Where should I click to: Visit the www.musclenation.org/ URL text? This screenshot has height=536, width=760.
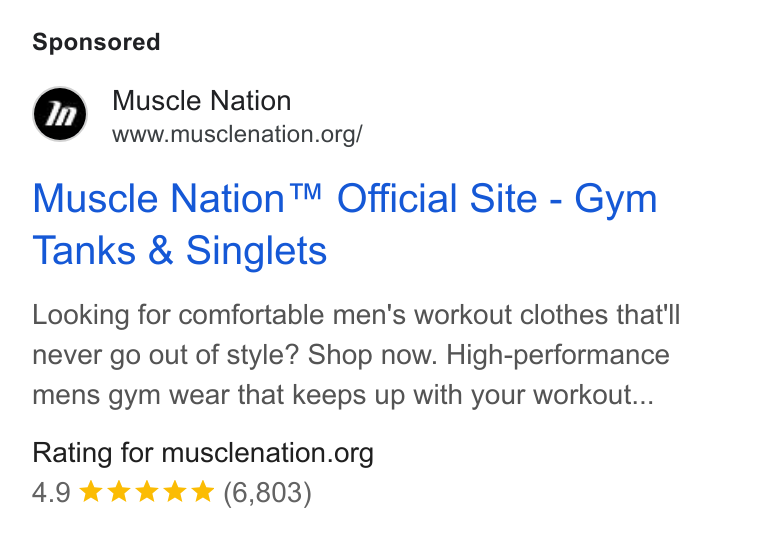pos(237,134)
